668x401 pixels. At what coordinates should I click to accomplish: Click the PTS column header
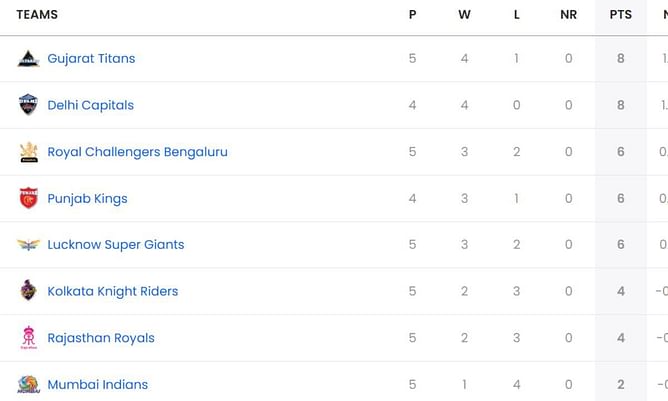(621, 14)
